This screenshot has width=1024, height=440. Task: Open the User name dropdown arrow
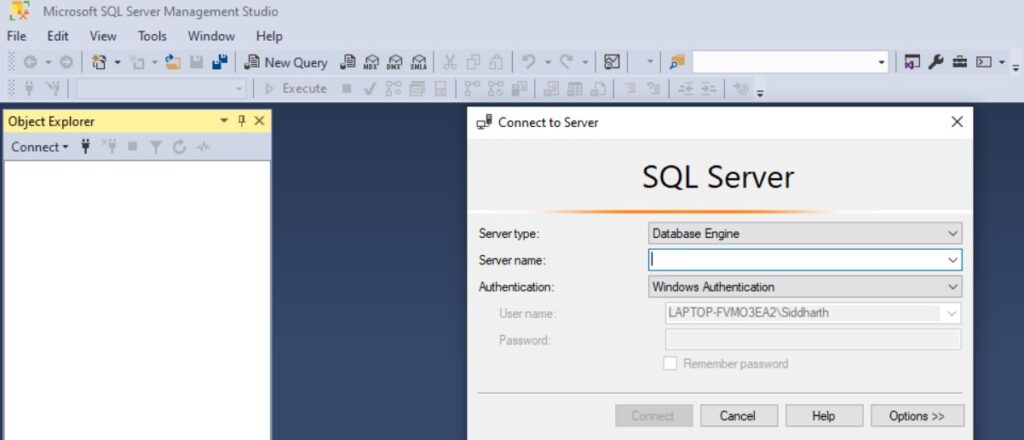tap(953, 313)
